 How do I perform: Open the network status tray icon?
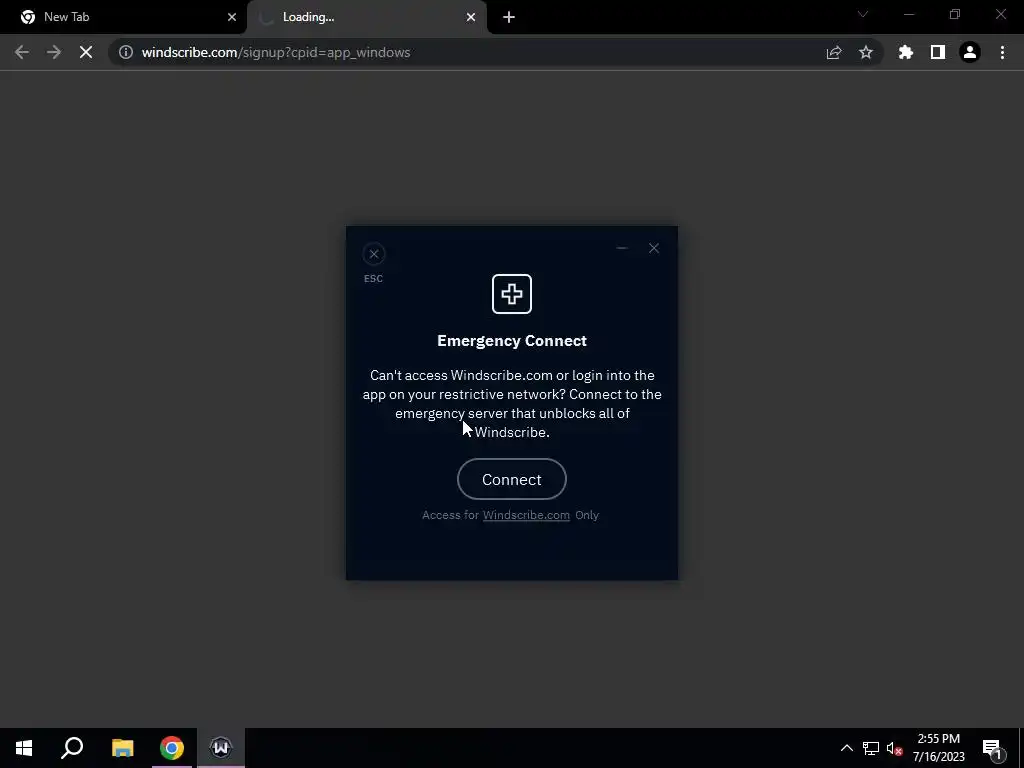click(871, 748)
